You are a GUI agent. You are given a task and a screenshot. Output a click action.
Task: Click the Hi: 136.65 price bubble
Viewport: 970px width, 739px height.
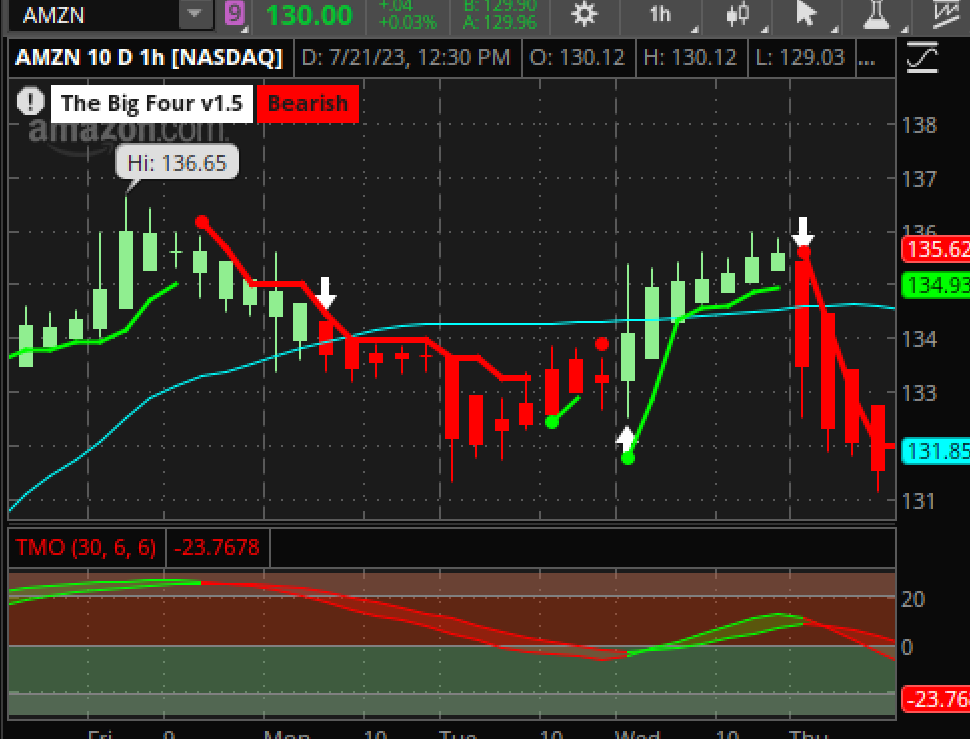[x=177, y=161]
